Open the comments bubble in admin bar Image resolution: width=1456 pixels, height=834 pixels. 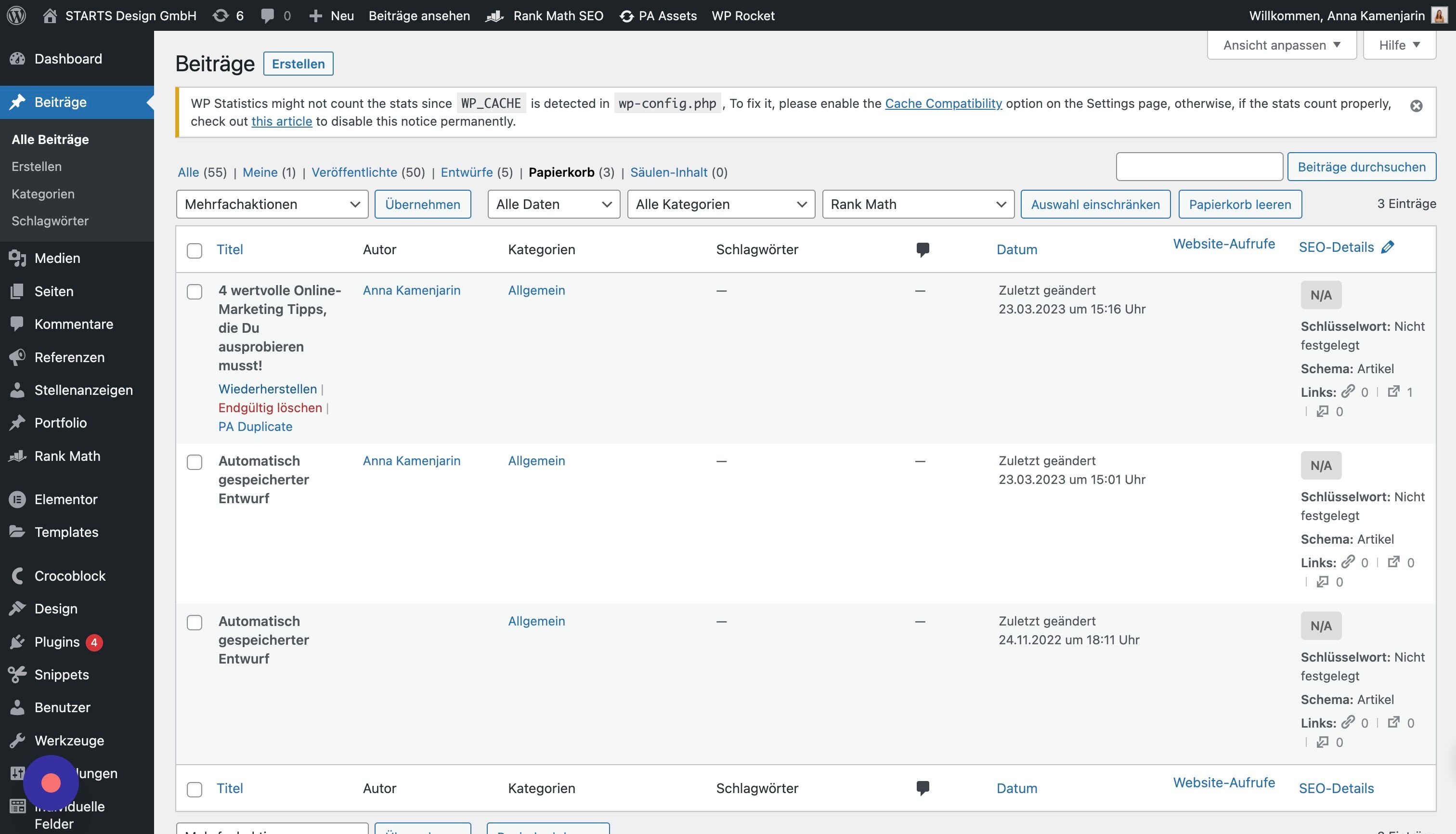(268, 15)
